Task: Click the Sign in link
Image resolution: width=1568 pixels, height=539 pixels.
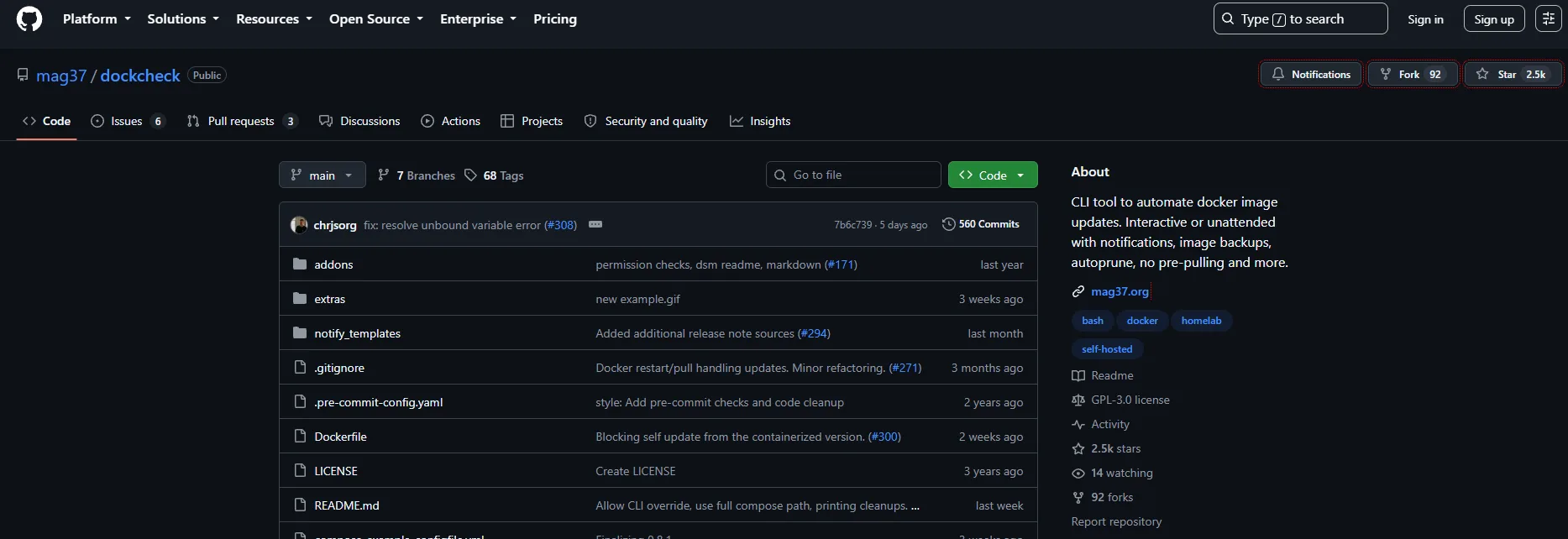Action: coord(1425,18)
